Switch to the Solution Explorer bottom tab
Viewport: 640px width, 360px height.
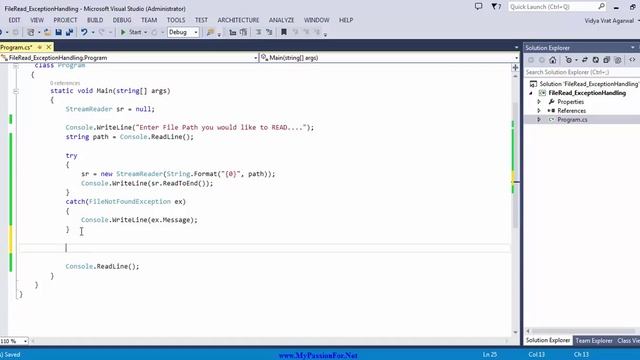coord(548,340)
